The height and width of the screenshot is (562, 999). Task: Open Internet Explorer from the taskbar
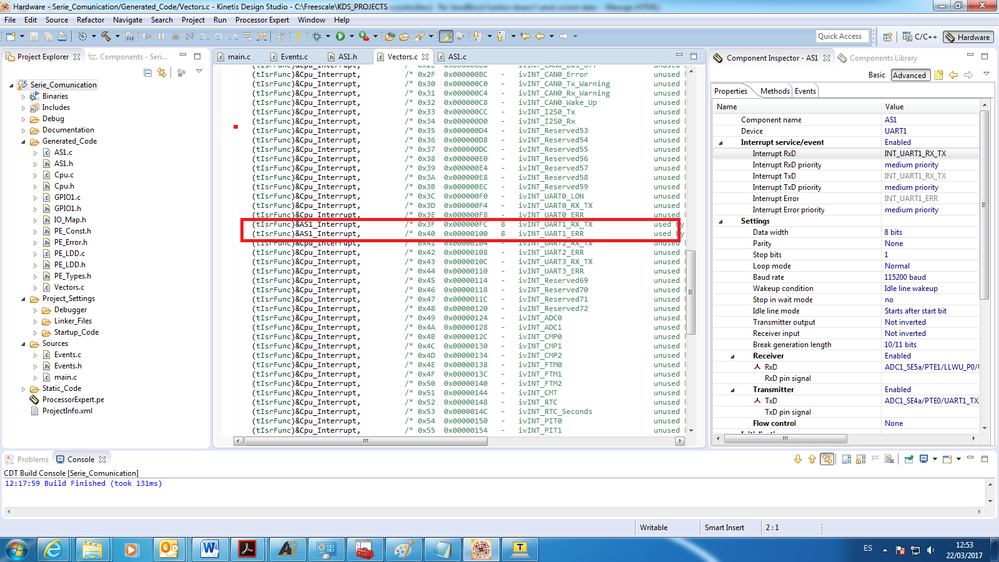[x=54, y=549]
